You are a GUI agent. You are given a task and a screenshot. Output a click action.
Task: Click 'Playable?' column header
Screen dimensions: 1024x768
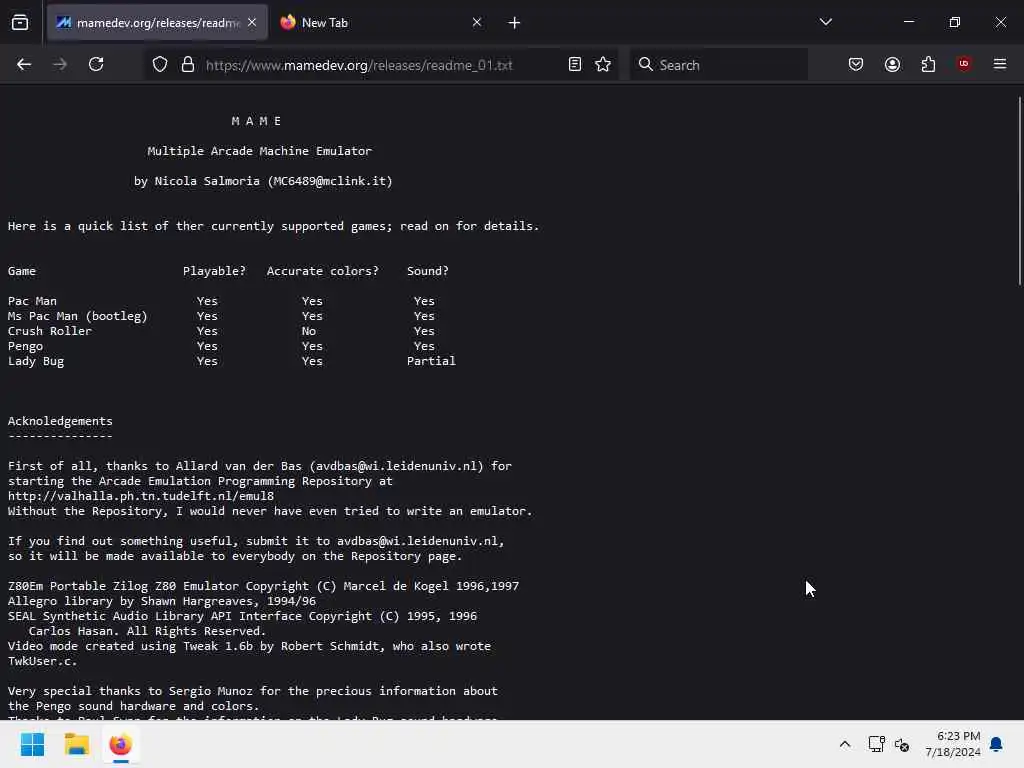[x=214, y=271]
